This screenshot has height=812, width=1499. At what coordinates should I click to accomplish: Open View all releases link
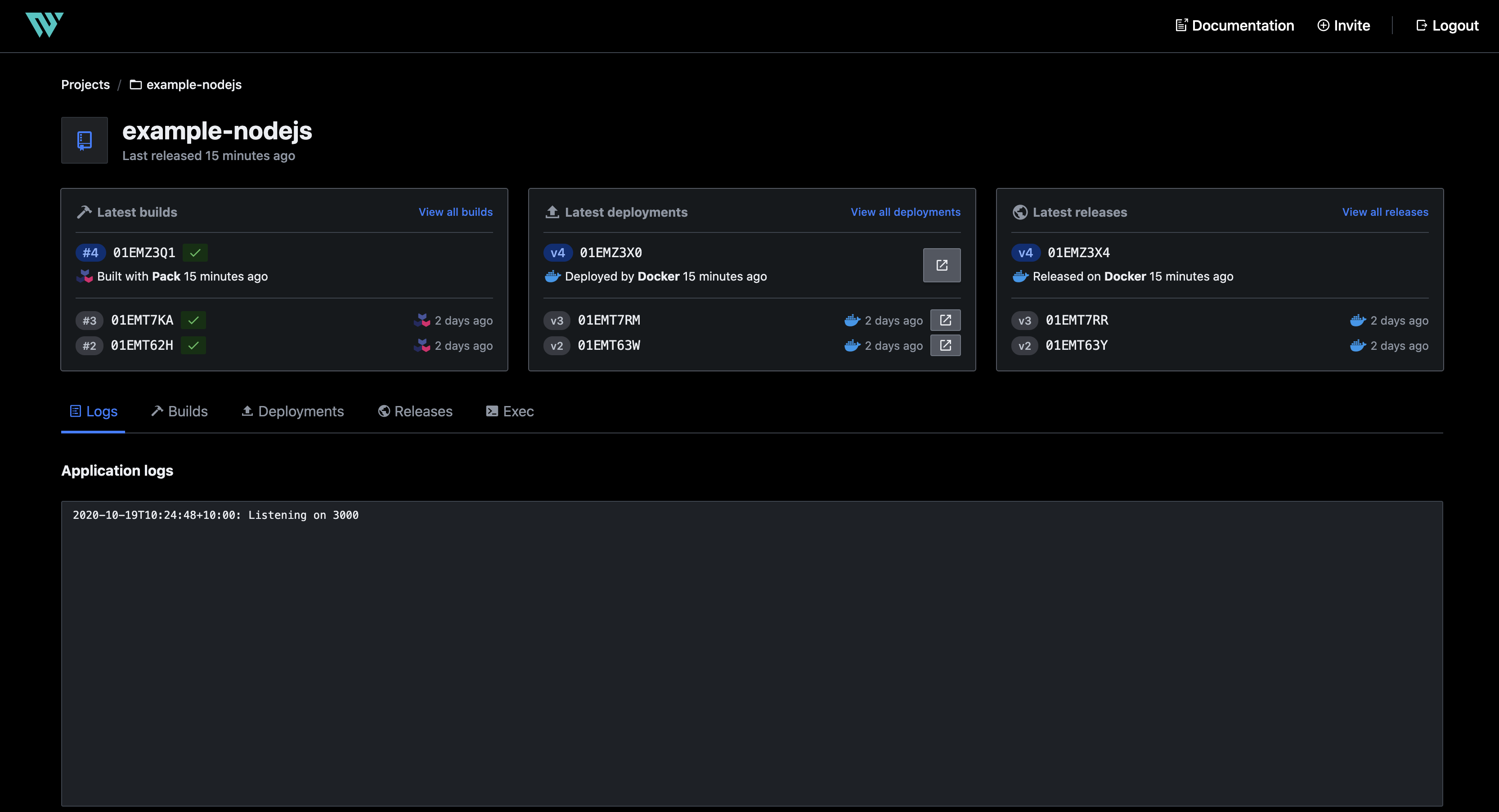point(1385,212)
